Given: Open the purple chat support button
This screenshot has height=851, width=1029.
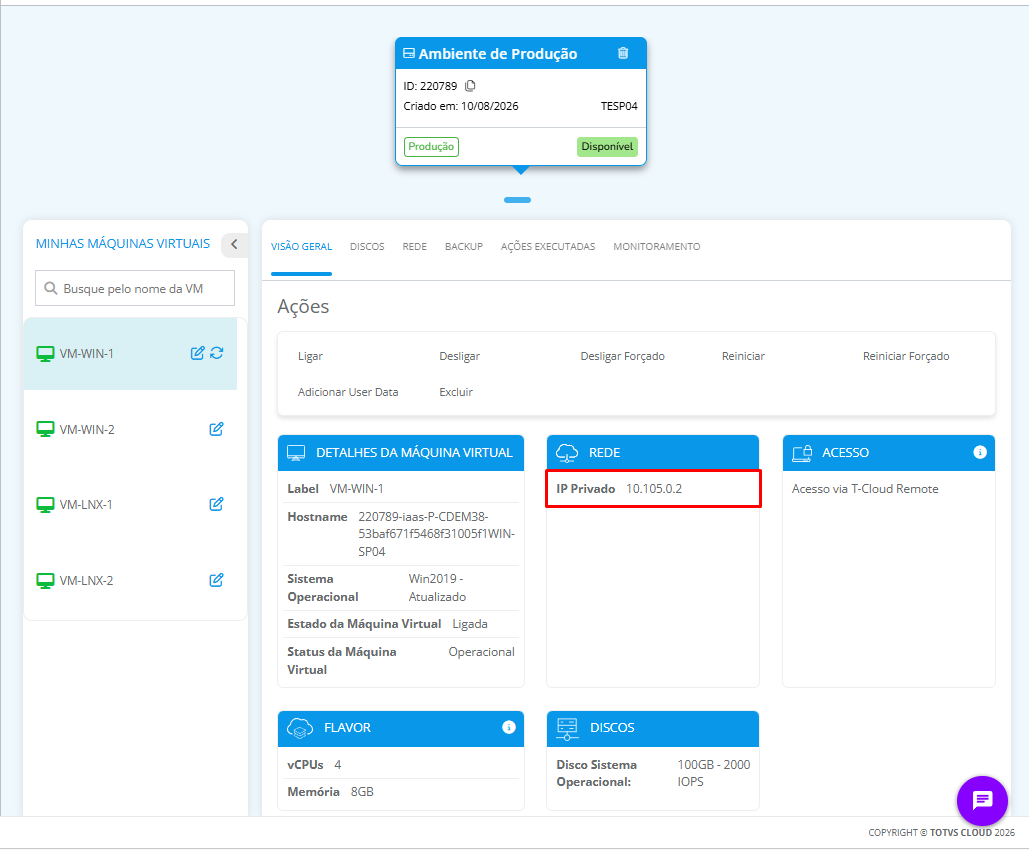Looking at the screenshot, I should tap(982, 800).
